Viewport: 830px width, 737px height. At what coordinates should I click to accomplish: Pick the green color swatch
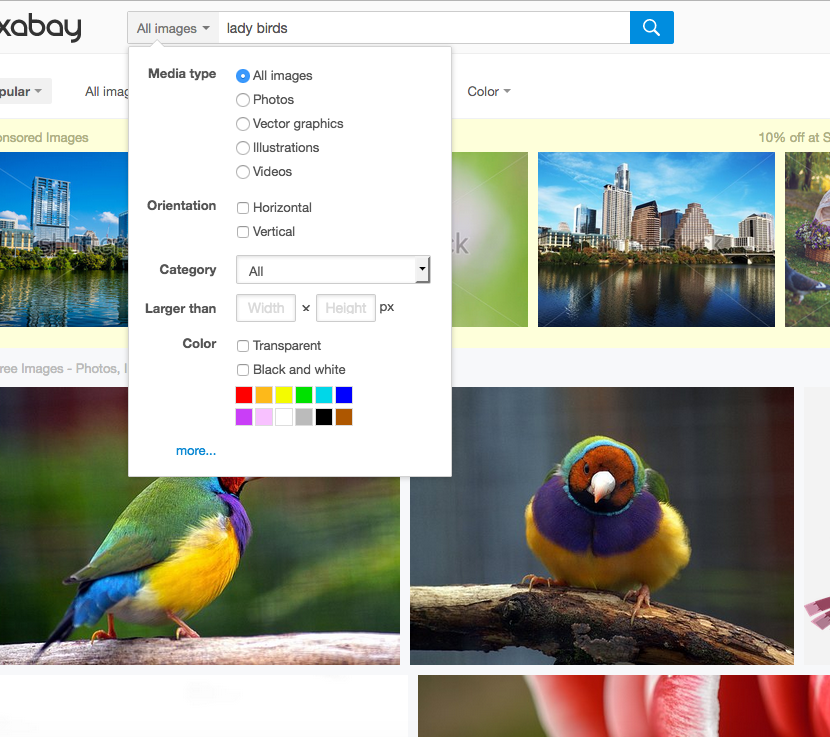304,395
